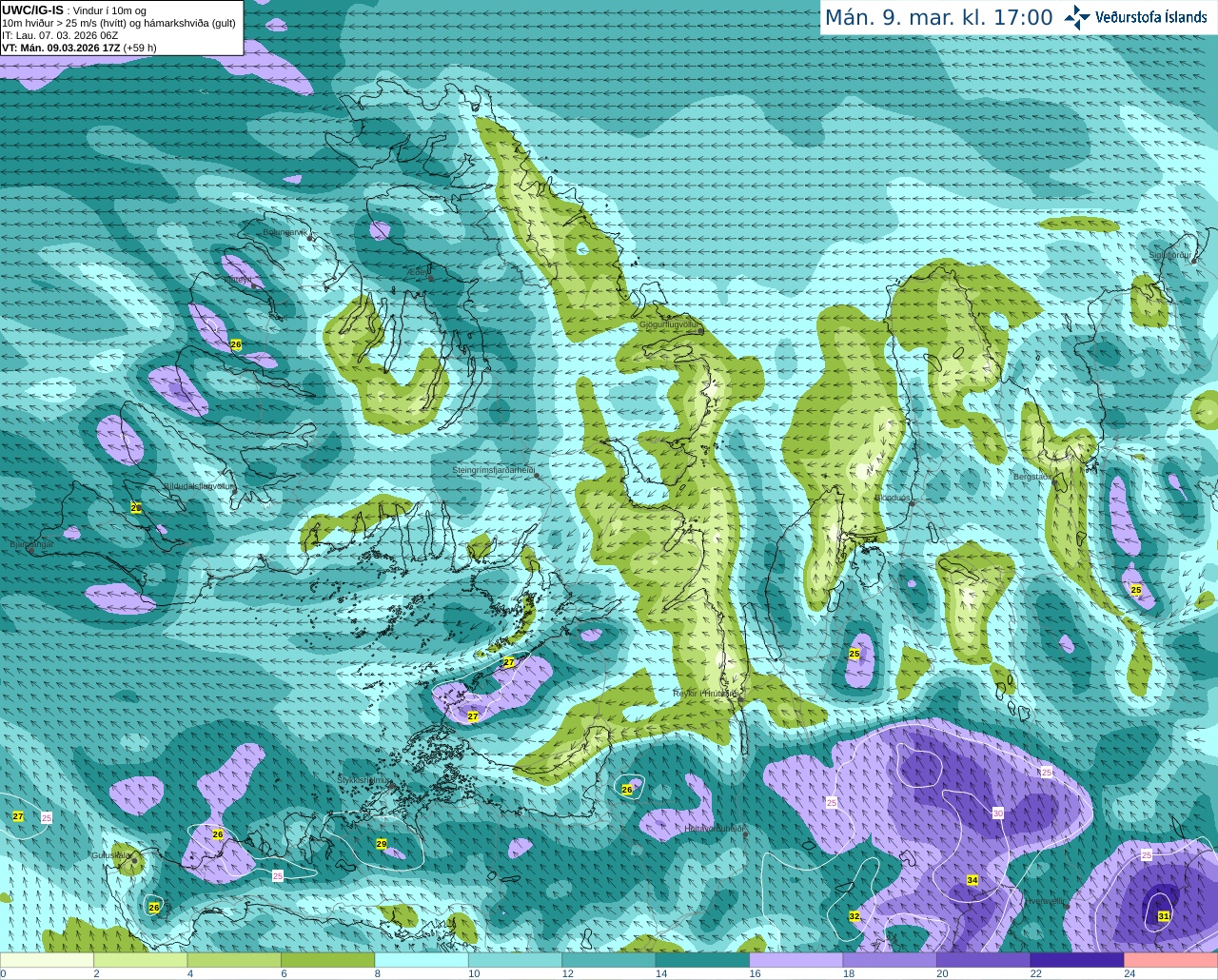Click the Stykkishólmur station label

click(x=363, y=780)
